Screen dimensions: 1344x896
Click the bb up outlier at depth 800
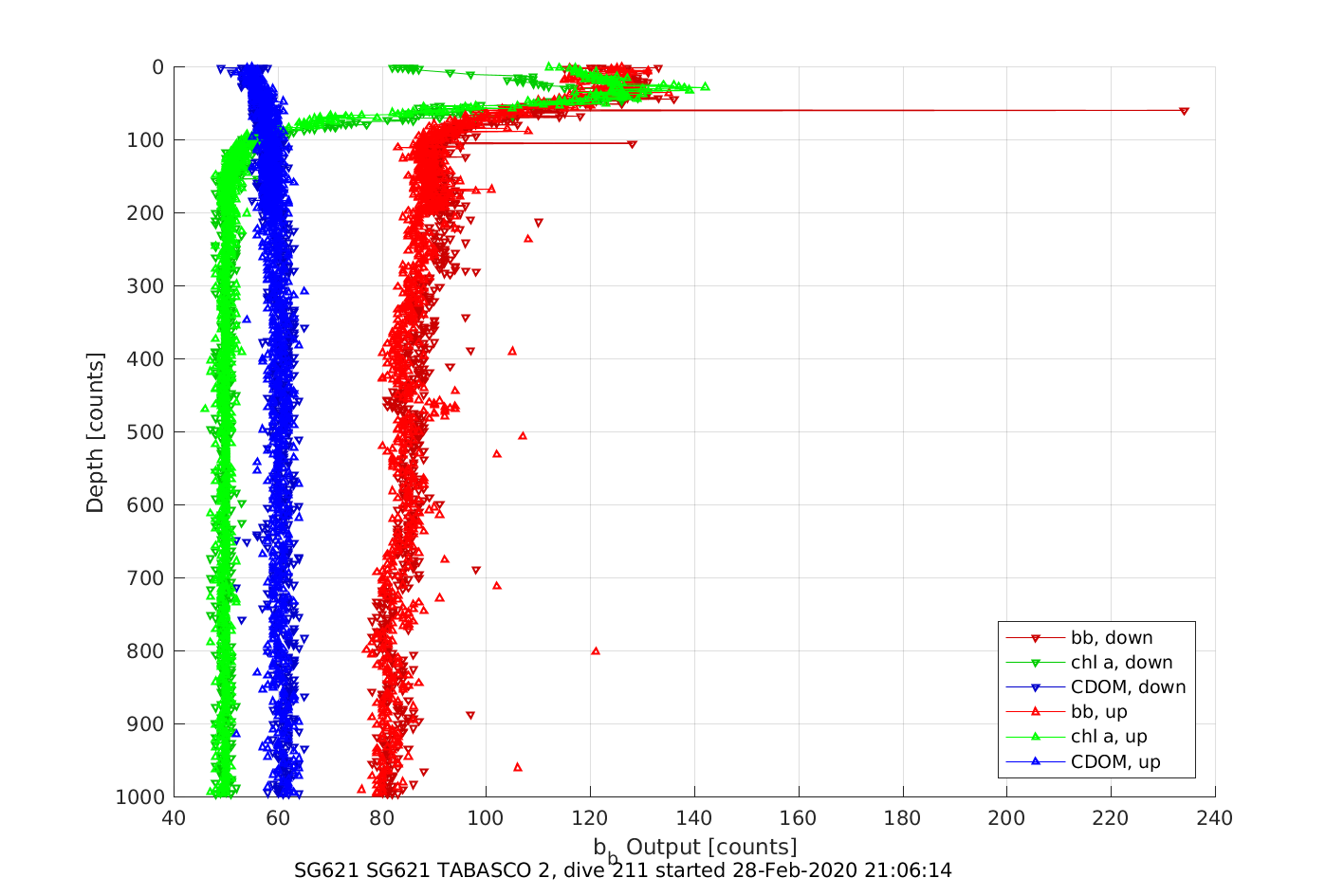tap(596, 650)
